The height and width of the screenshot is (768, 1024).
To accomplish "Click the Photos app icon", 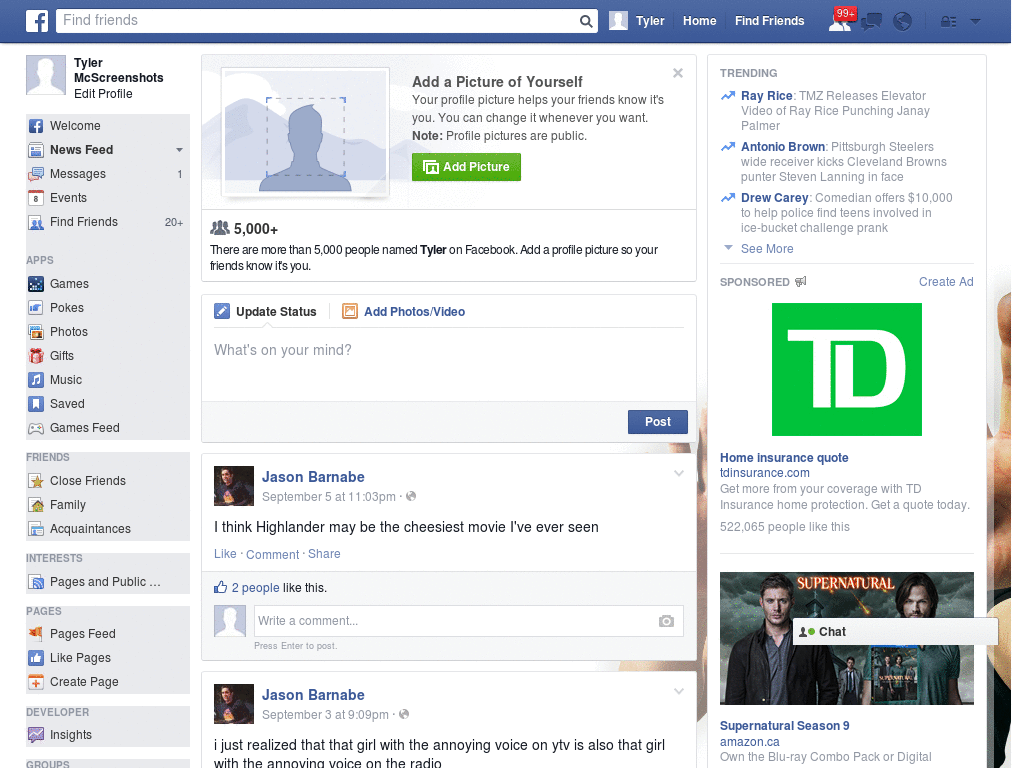I will click(36, 332).
